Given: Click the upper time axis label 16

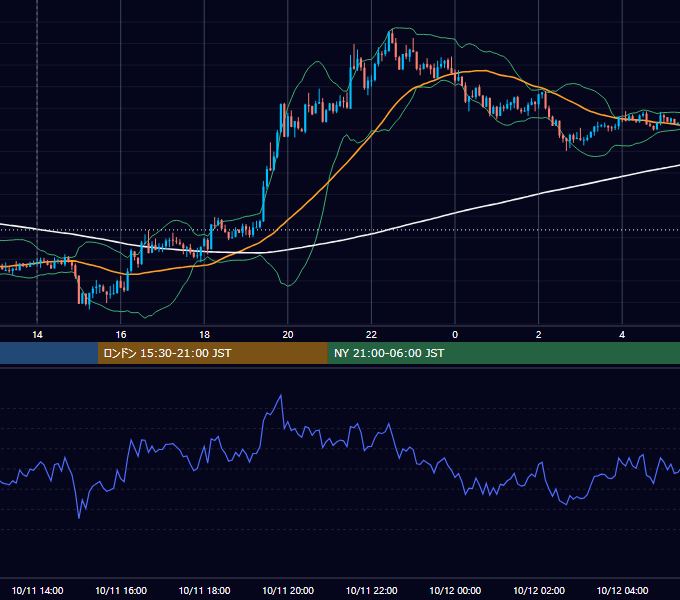Looking at the screenshot, I should pyautogui.click(x=121, y=335).
